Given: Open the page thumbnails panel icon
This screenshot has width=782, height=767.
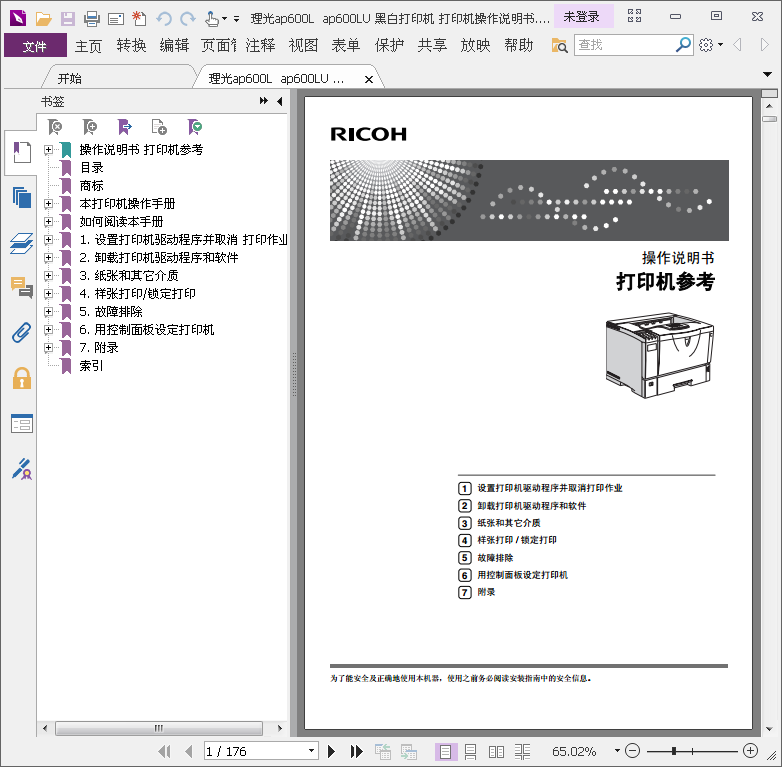Looking at the screenshot, I should [21, 197].
